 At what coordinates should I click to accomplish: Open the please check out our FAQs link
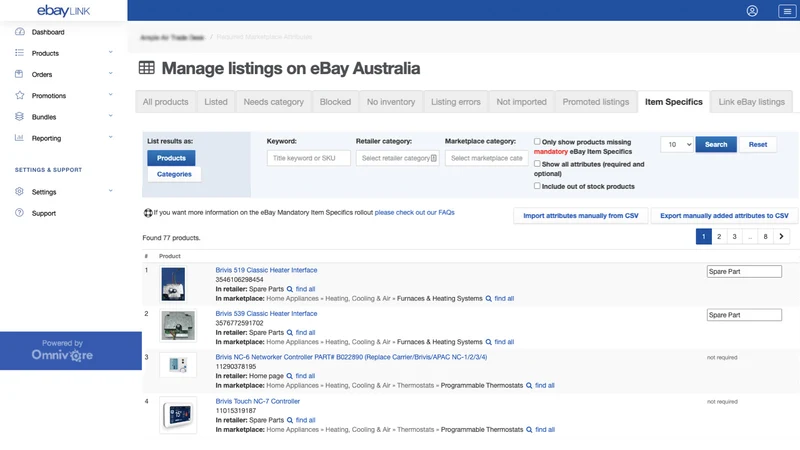point(414,212)
